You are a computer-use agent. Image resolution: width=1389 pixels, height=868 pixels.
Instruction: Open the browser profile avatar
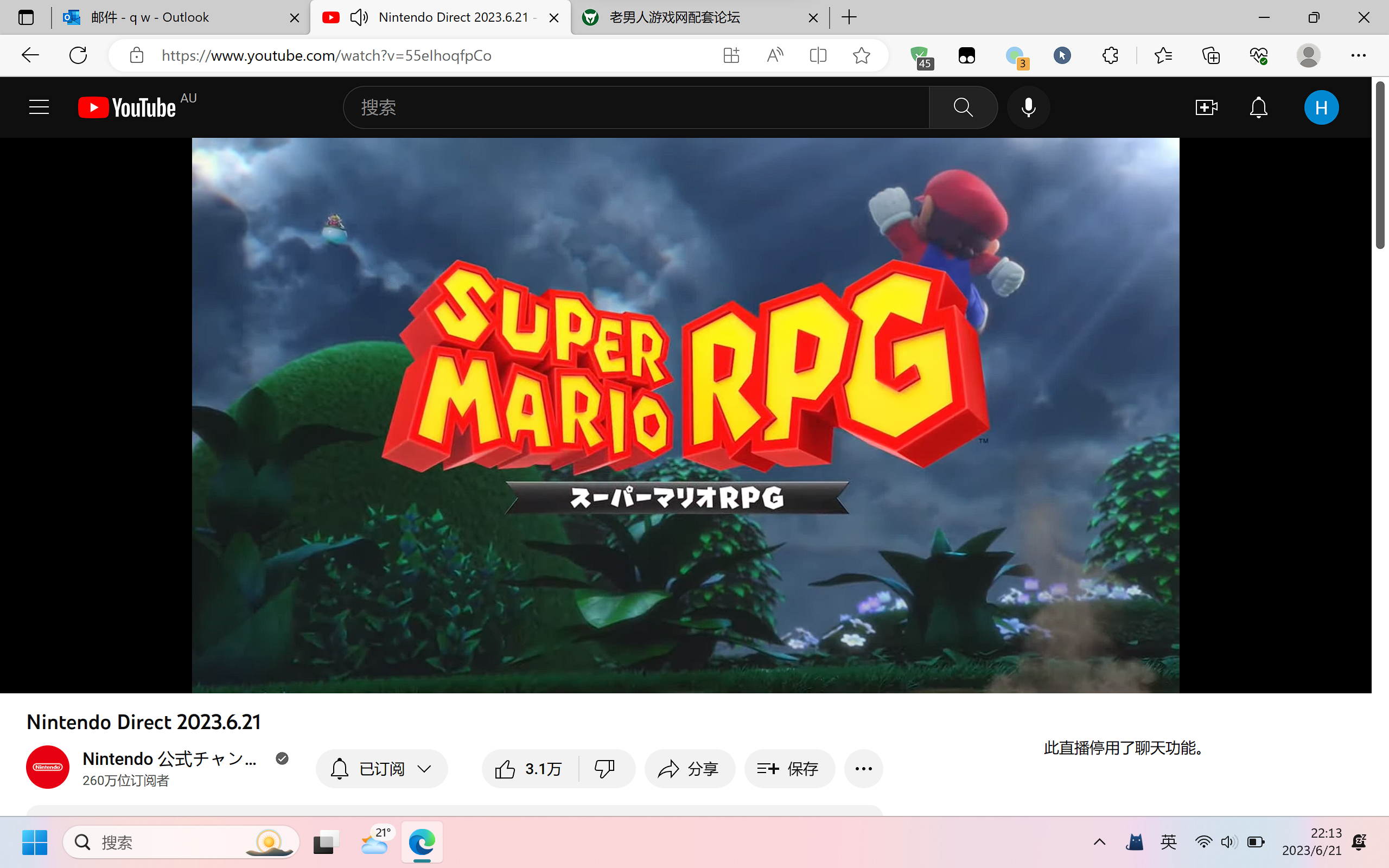pos(1308,55)
